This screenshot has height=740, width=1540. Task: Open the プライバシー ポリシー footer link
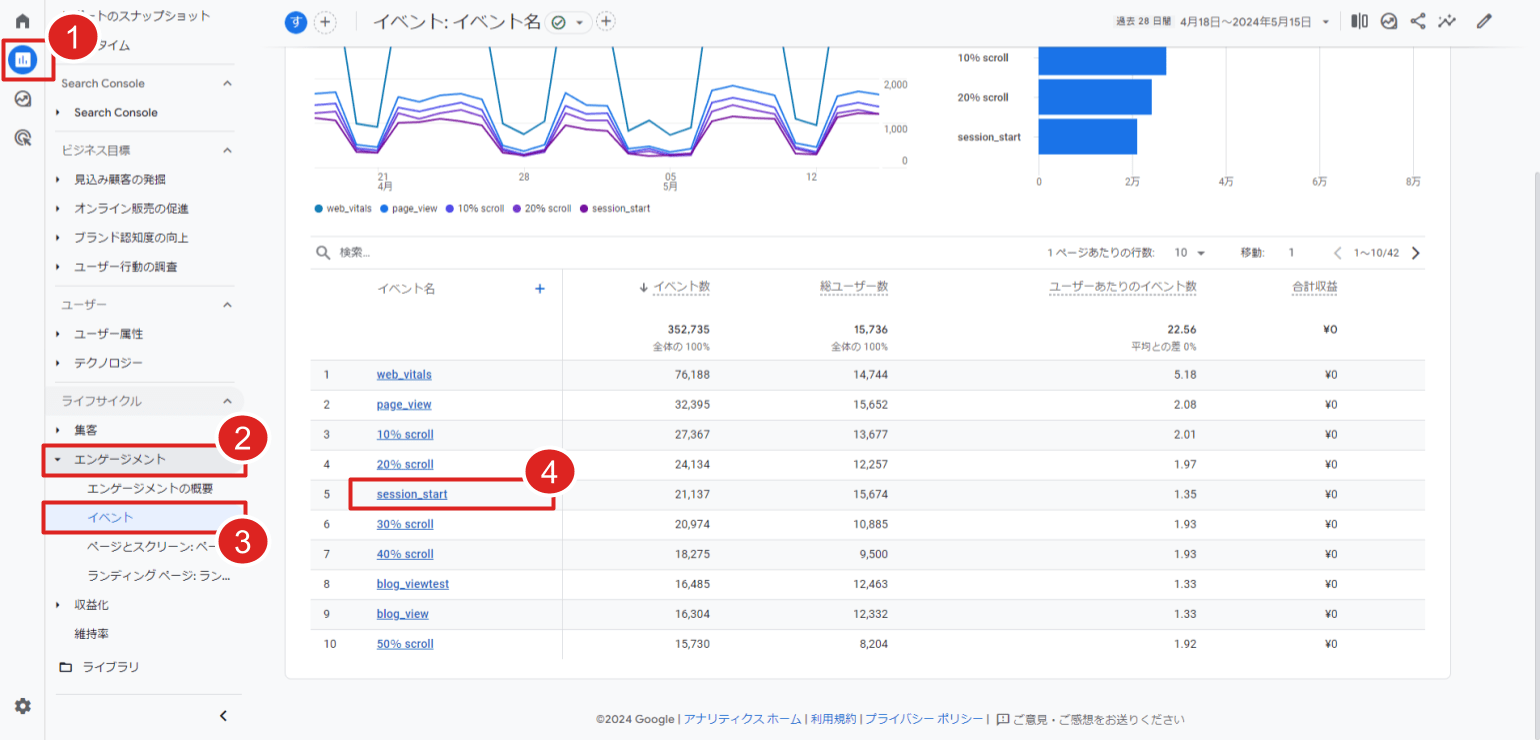tap(923, 719)
